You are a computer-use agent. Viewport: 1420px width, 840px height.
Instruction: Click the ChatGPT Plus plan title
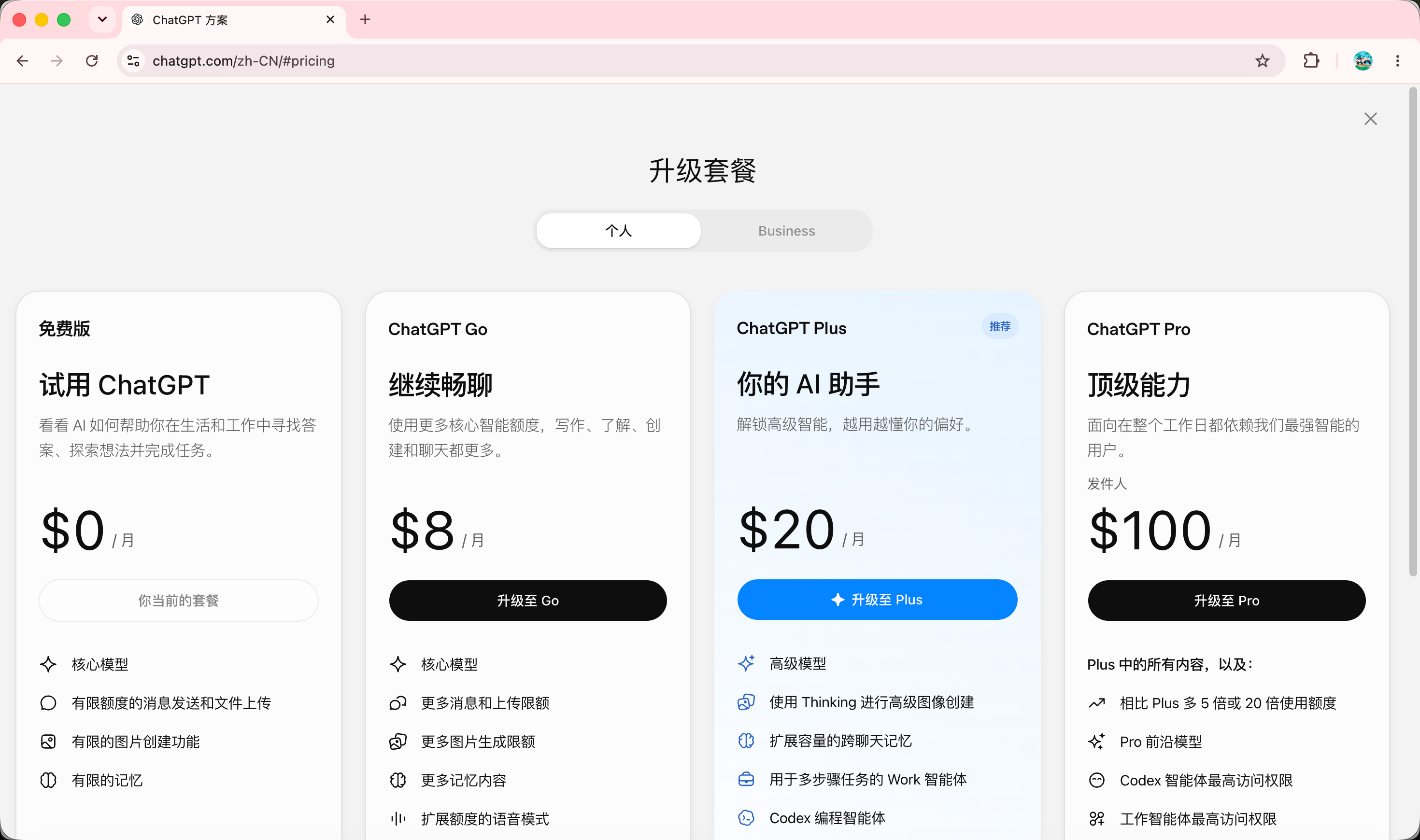pyautogui.click(x=792, y=328)
